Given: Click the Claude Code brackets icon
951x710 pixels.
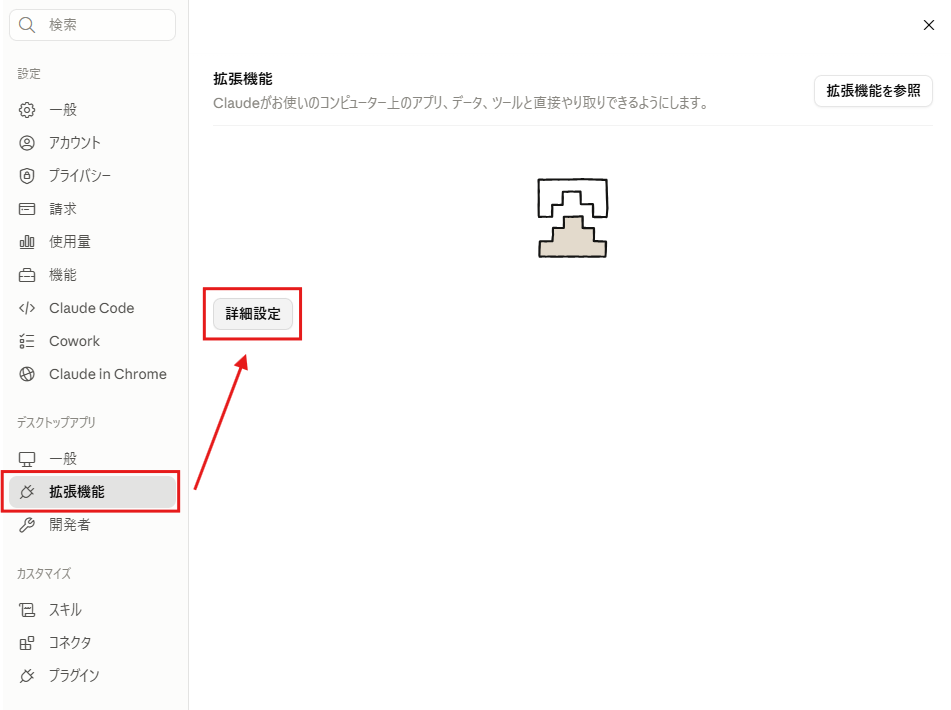Looking at the screenshot, I should [27, 308].
